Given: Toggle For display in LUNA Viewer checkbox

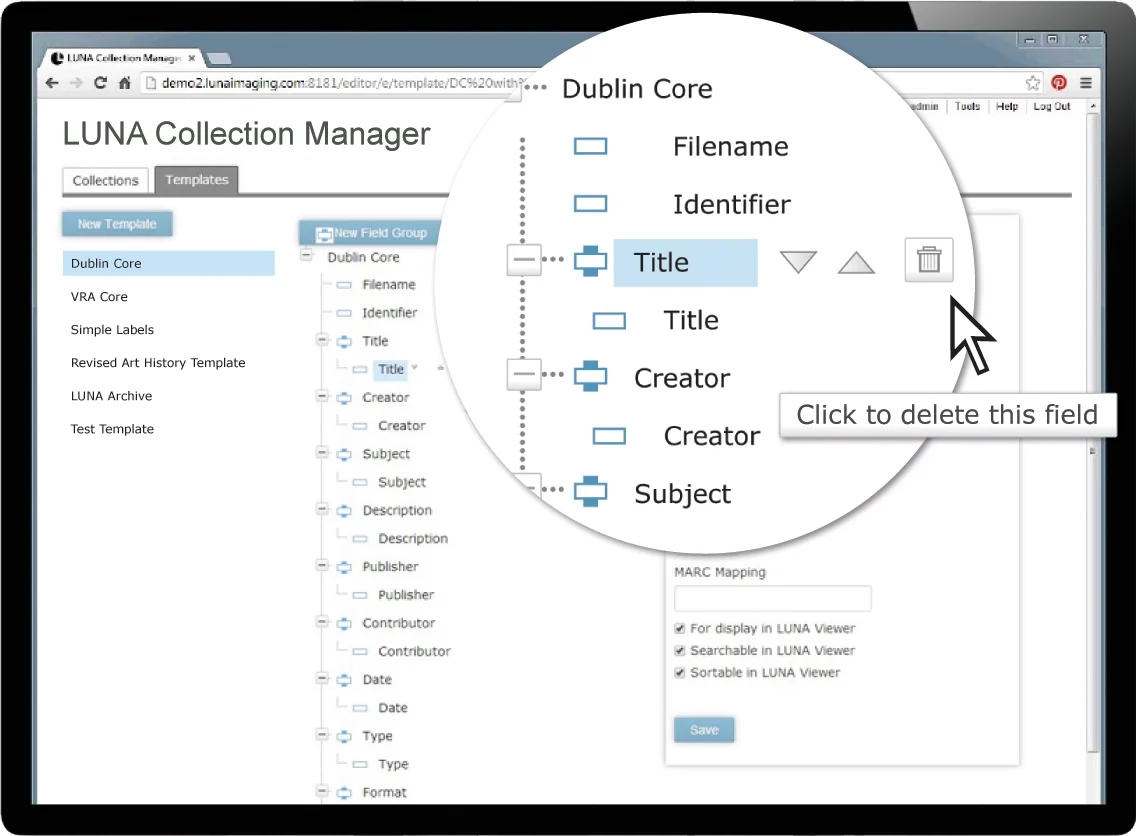Looking at the screenshot, I should 680,629.
